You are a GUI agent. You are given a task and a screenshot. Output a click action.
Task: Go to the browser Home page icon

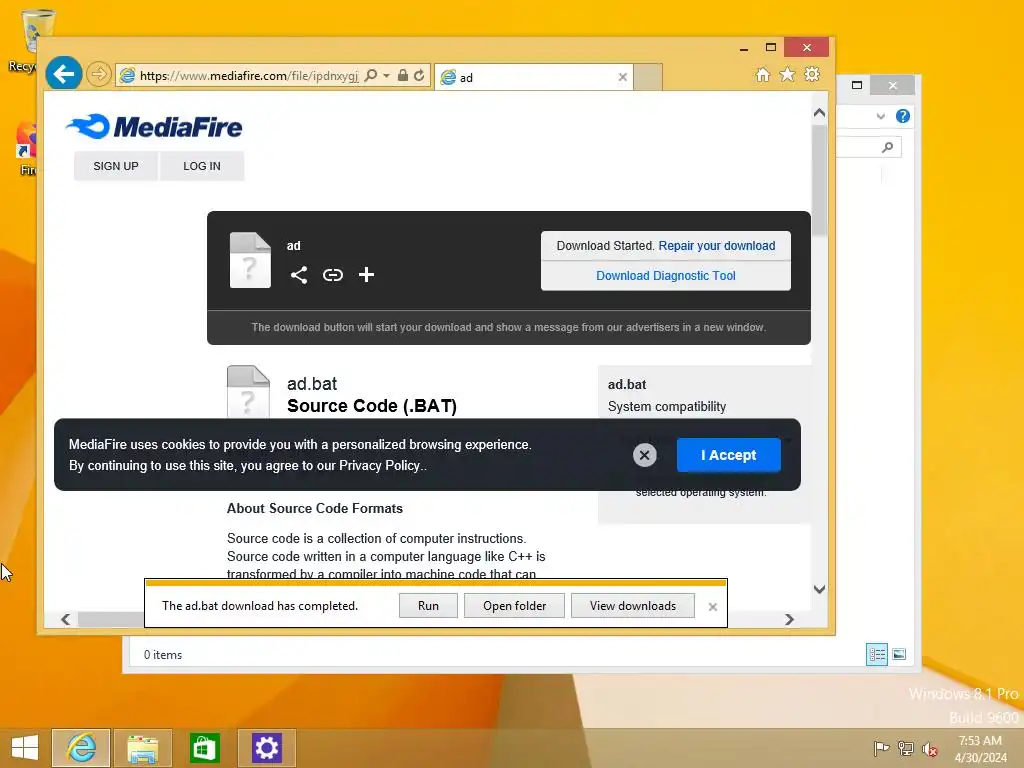[762, 74]
